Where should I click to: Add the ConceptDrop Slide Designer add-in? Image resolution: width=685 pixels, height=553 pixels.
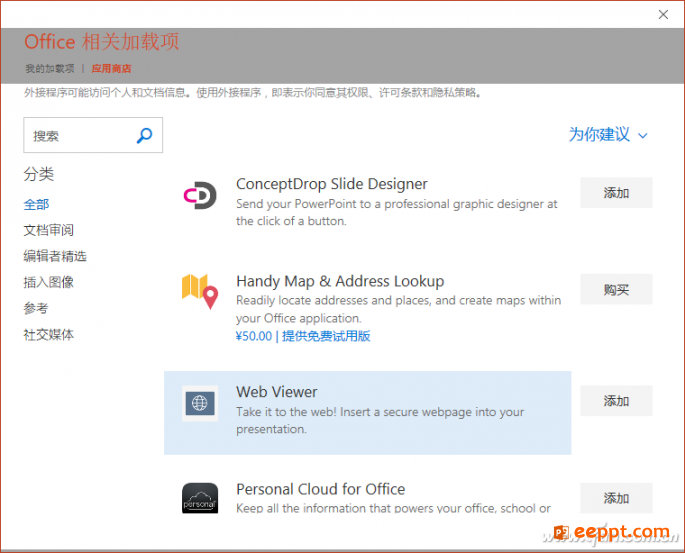pos(616,193)
